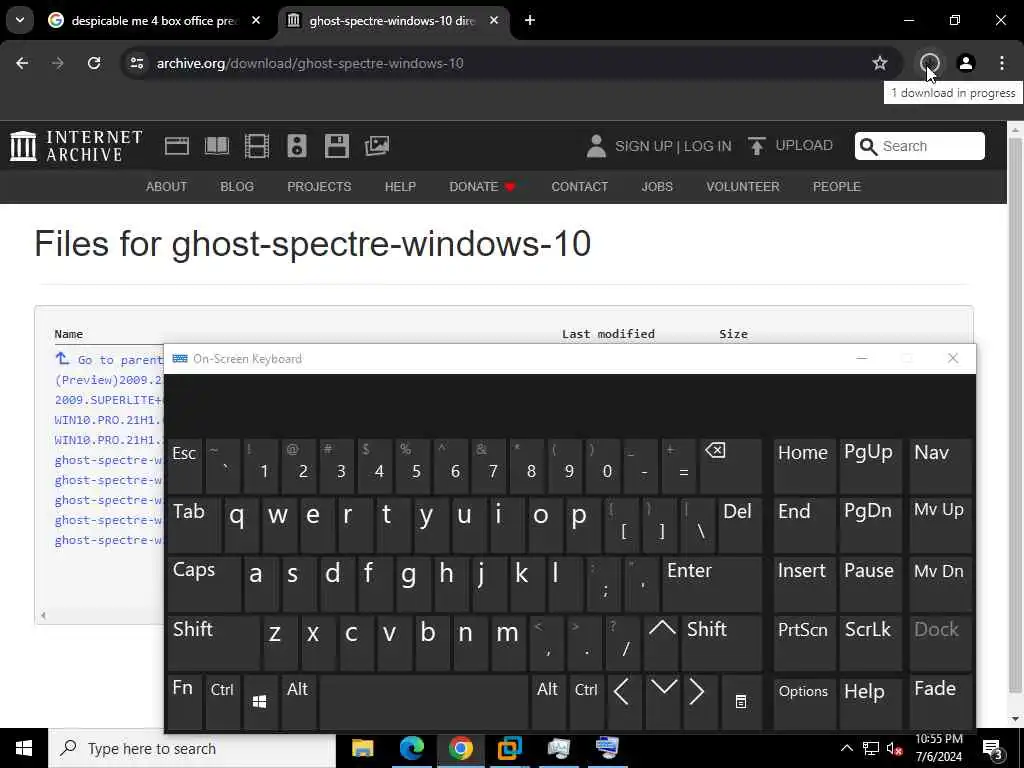Toggle the left Alt key
The image size is (1024, 768).
click(298, 702)
